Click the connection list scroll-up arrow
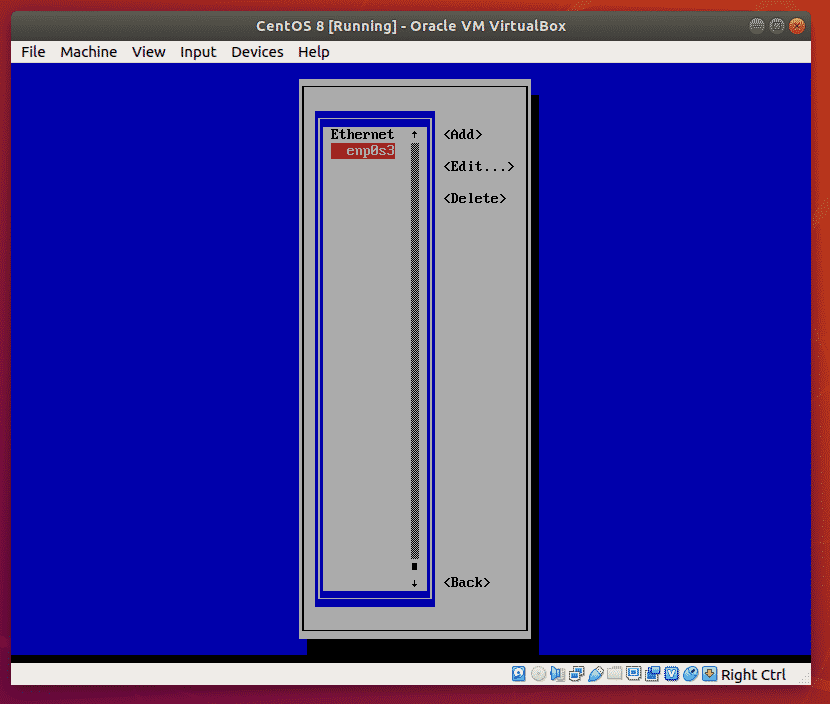Viewport: 830px width, 704px height. (x=414, y=134)
